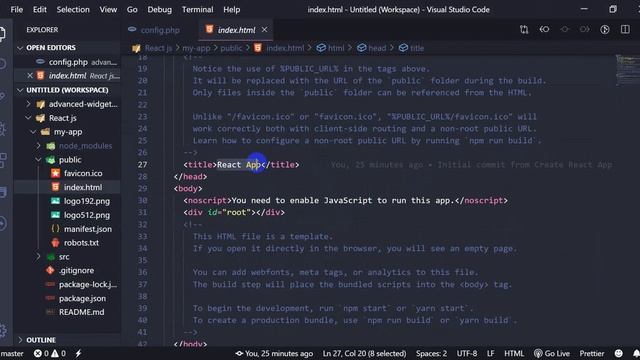Restore down the window
Image resolution: width=640 pixels, height=360 pixels.
[x=613, y=9]
